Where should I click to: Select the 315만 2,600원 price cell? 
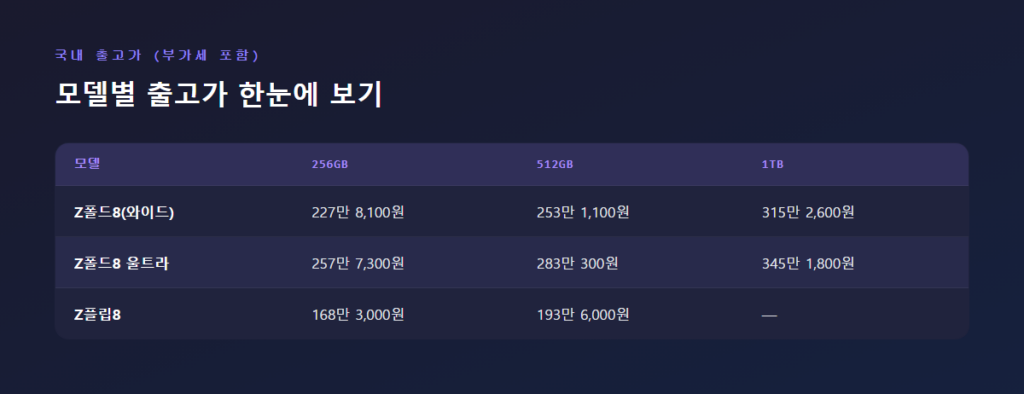coord(808,212)
